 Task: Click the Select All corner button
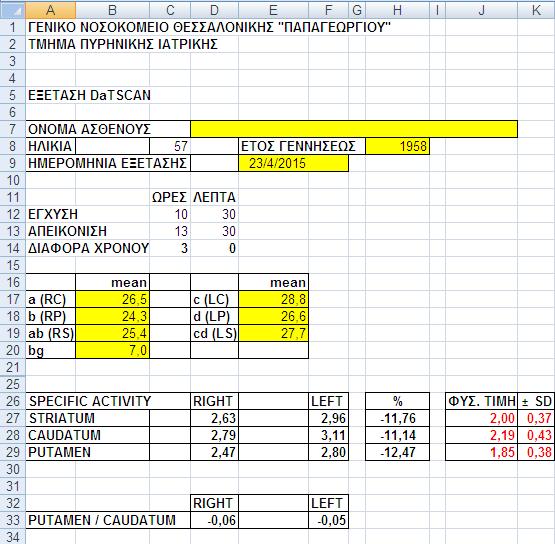point(13,10)
